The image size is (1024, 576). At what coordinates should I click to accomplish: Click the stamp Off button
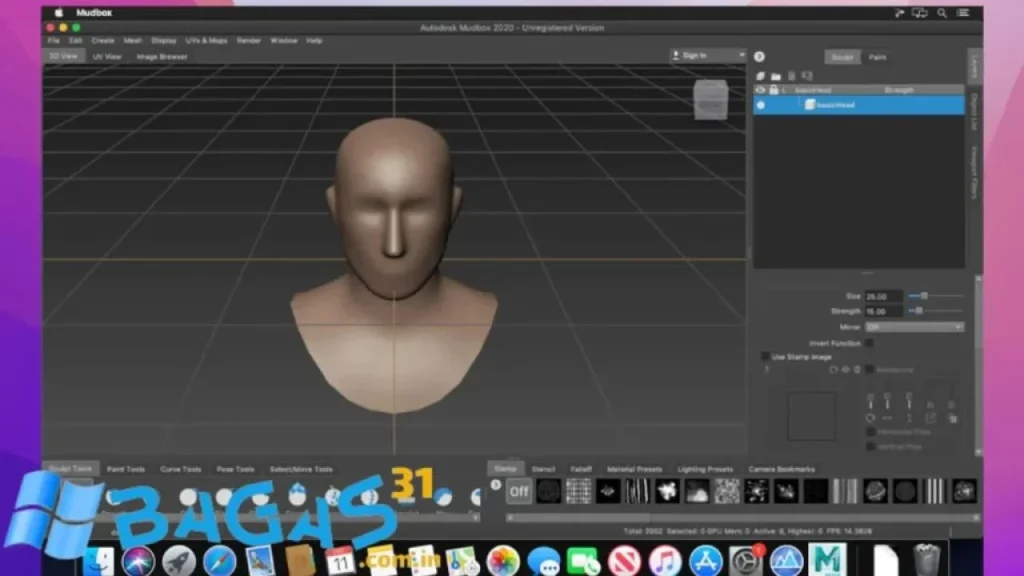pos(519,492)
